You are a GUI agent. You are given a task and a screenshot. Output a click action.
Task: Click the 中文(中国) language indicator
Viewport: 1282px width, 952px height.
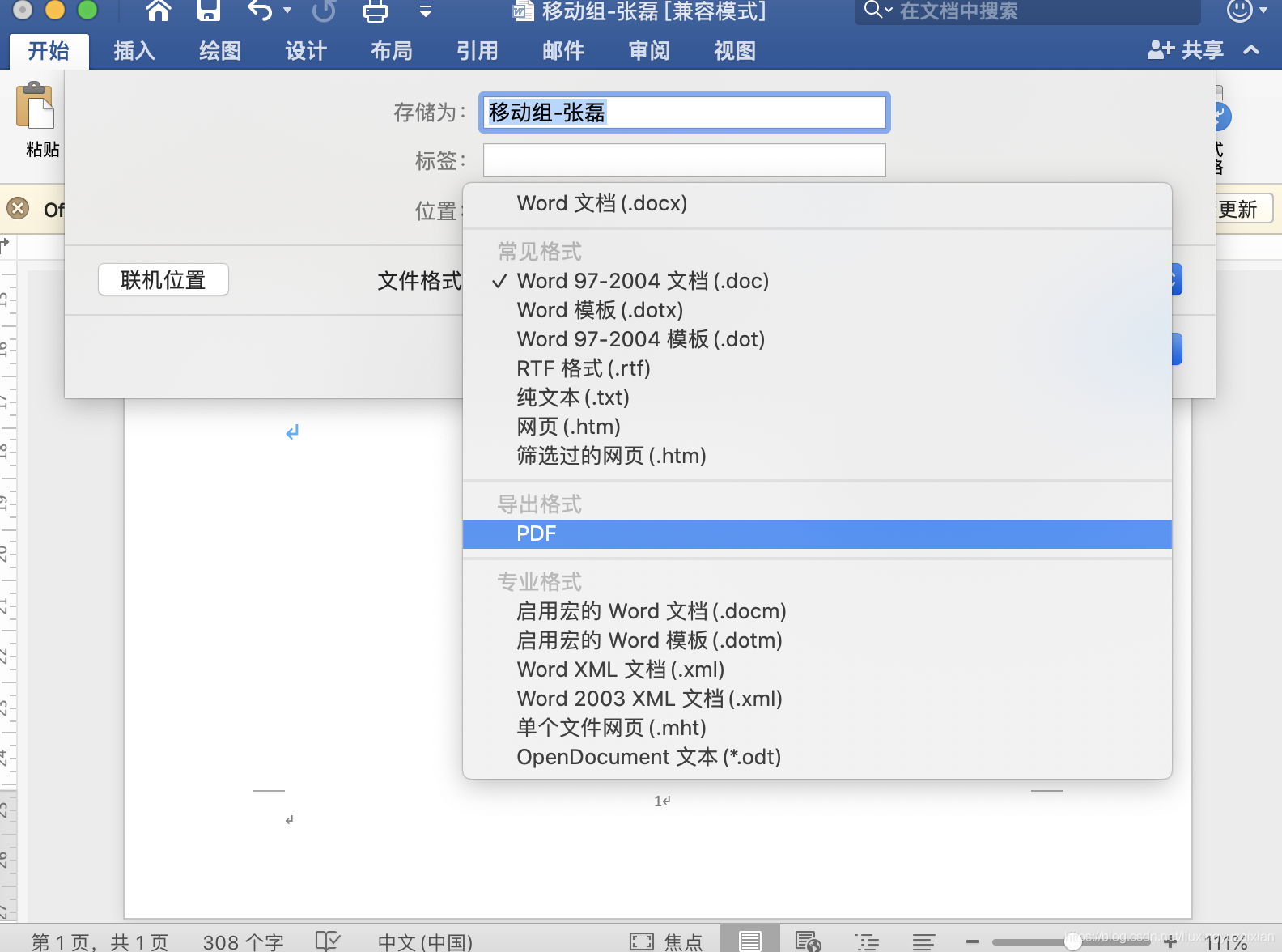(x=425, y=941)
